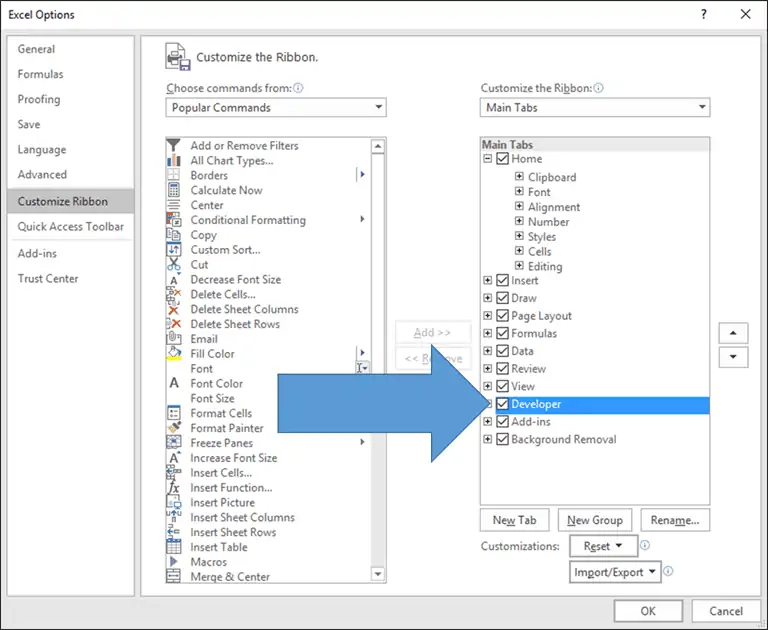768x630 pixels.
Task: Uncheck the Insert tab checkbox
Action: point(502,280)
